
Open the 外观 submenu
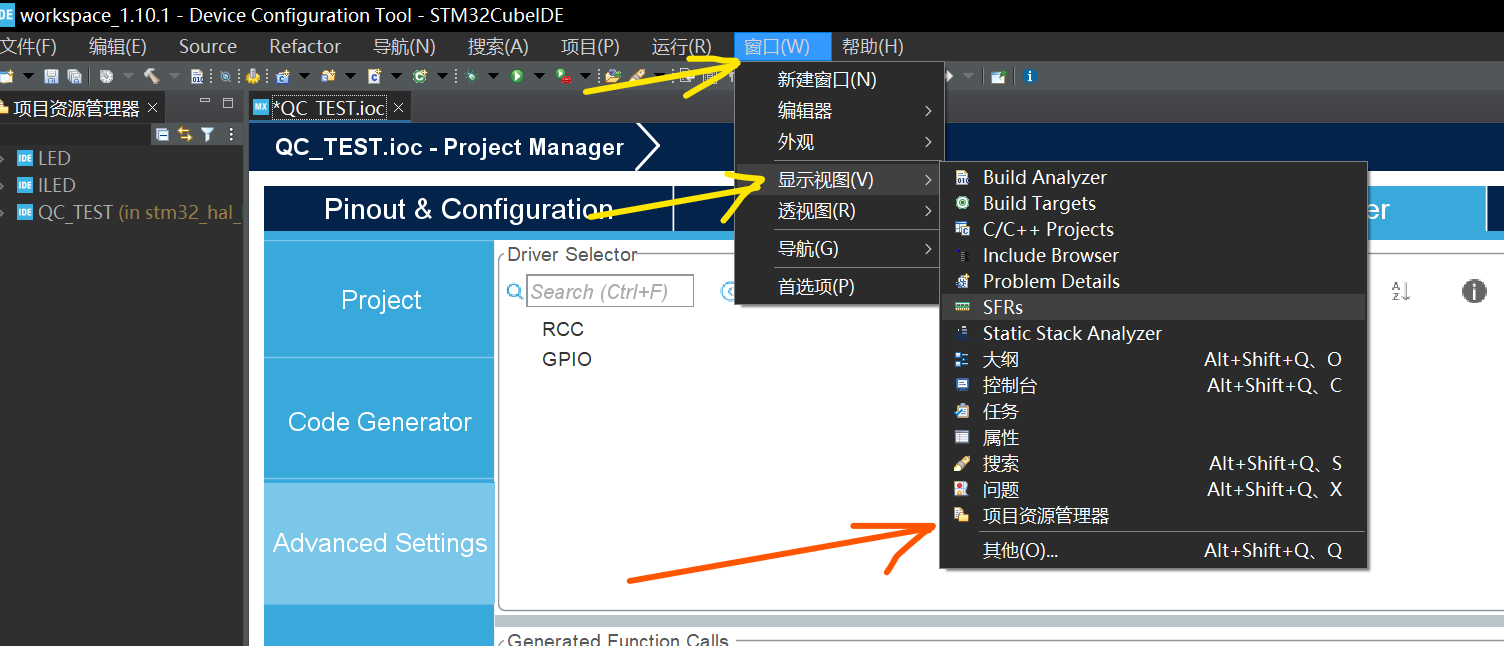click(838, 142)
